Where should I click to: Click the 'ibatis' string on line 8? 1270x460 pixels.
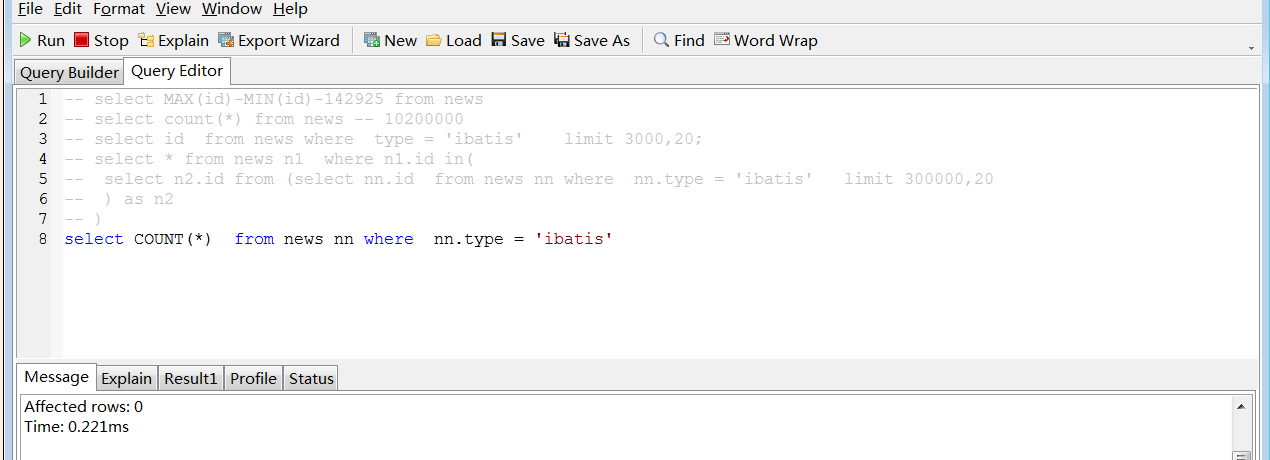573,239
